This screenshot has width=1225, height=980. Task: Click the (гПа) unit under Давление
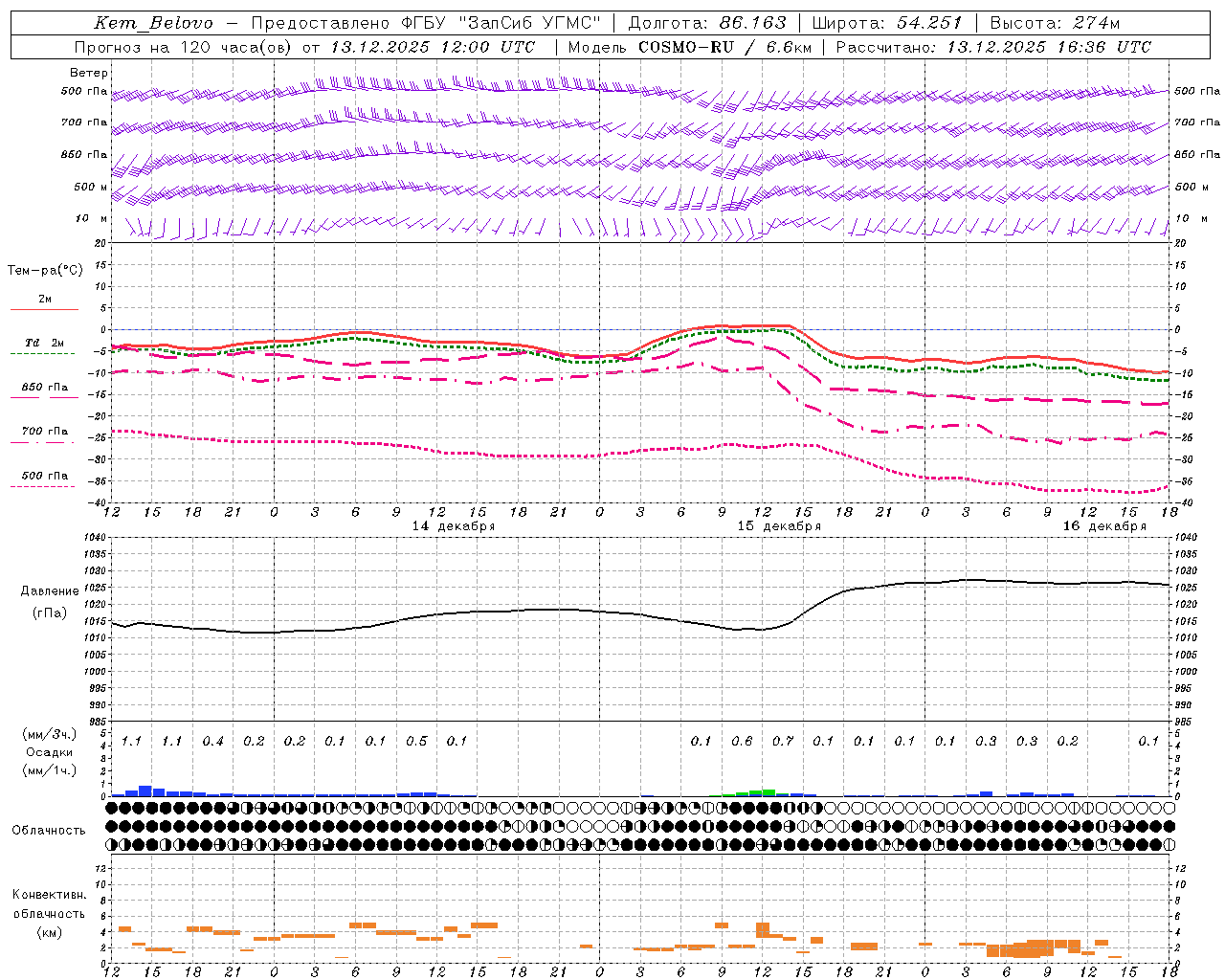(x=50, y=612)
